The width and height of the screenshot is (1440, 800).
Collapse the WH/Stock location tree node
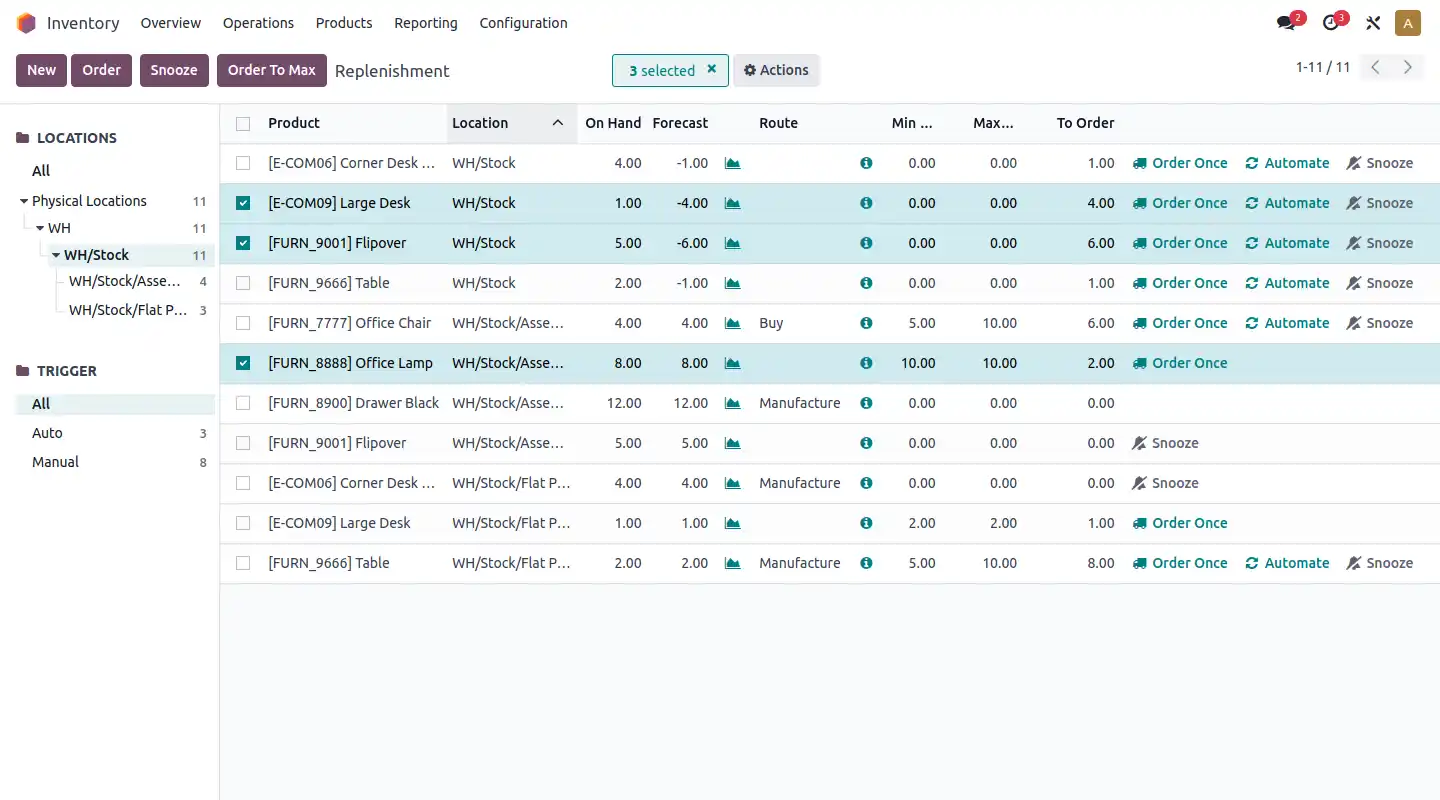tap(56, 254)
